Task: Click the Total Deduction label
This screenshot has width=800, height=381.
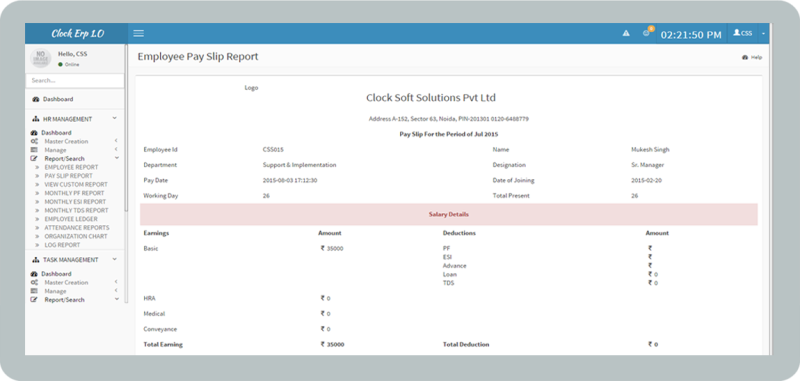Action: click(x=466, y=345)
